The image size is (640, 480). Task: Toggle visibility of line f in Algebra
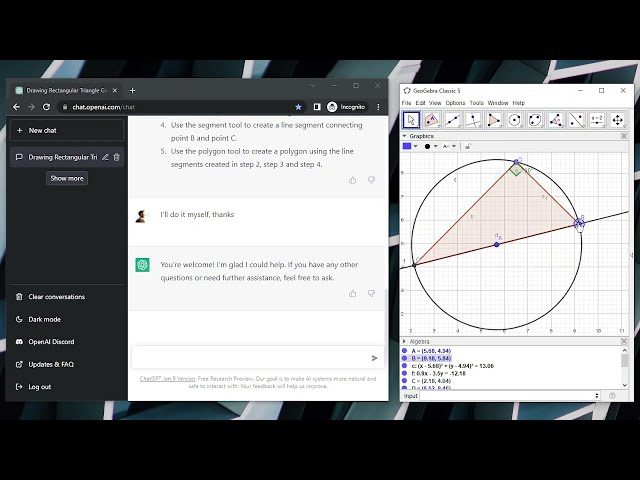[404, 373]
